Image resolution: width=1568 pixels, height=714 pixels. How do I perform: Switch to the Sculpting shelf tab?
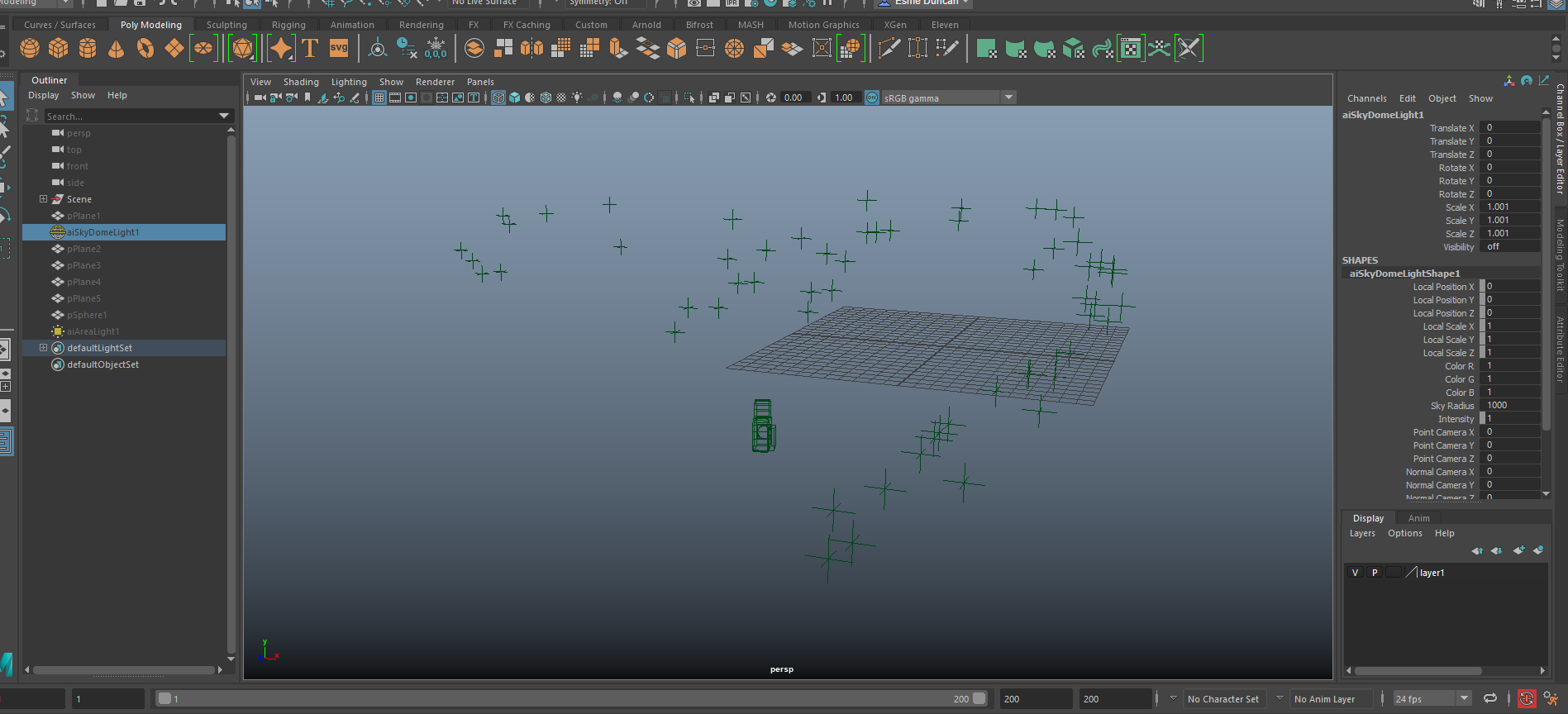(226, 25)
